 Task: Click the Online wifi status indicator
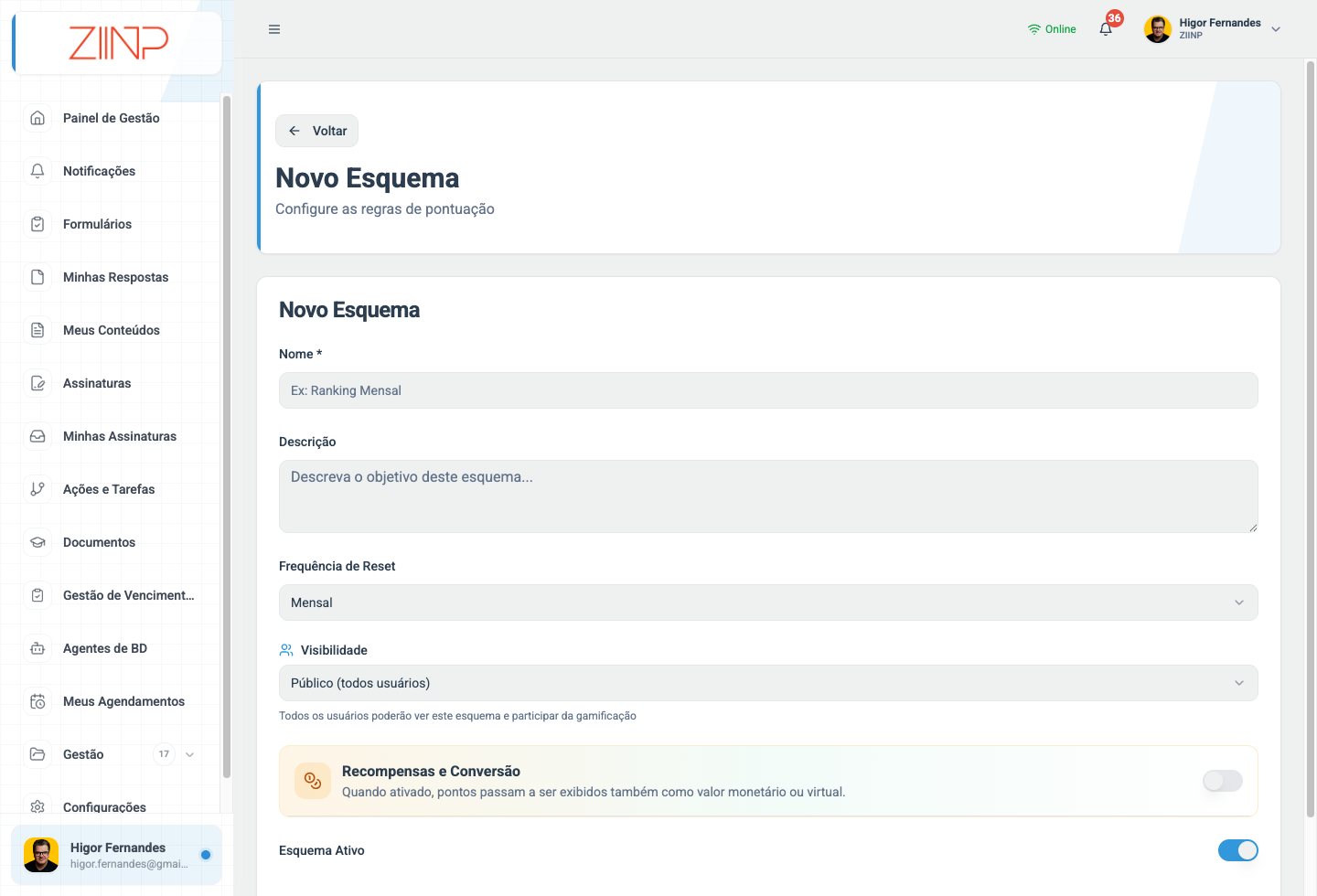[x=1052, y=29]
